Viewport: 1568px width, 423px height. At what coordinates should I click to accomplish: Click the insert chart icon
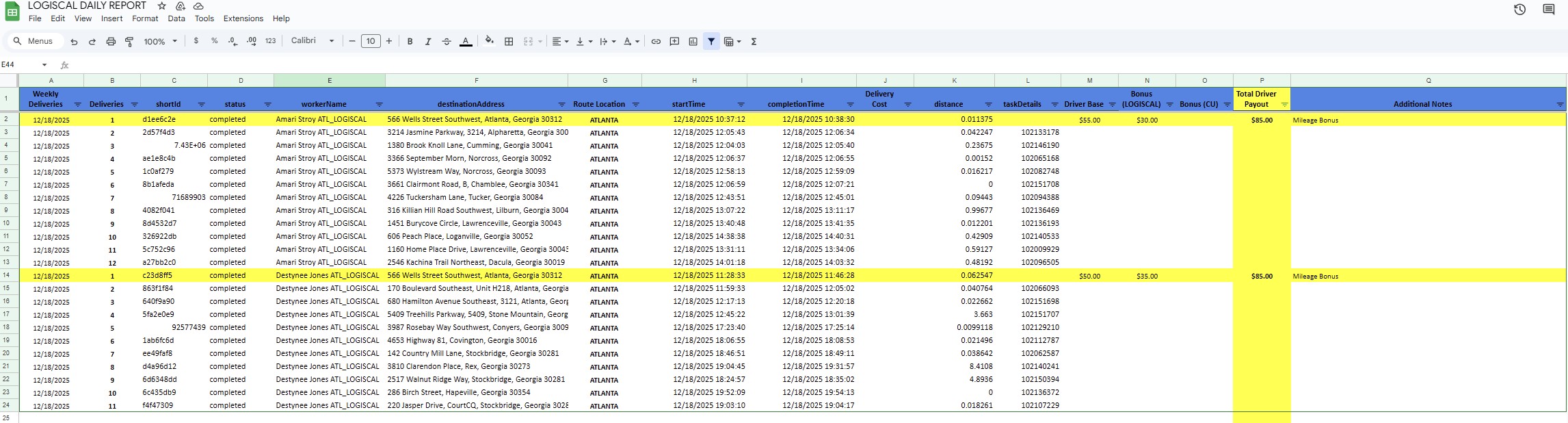(x=693, y=42)
